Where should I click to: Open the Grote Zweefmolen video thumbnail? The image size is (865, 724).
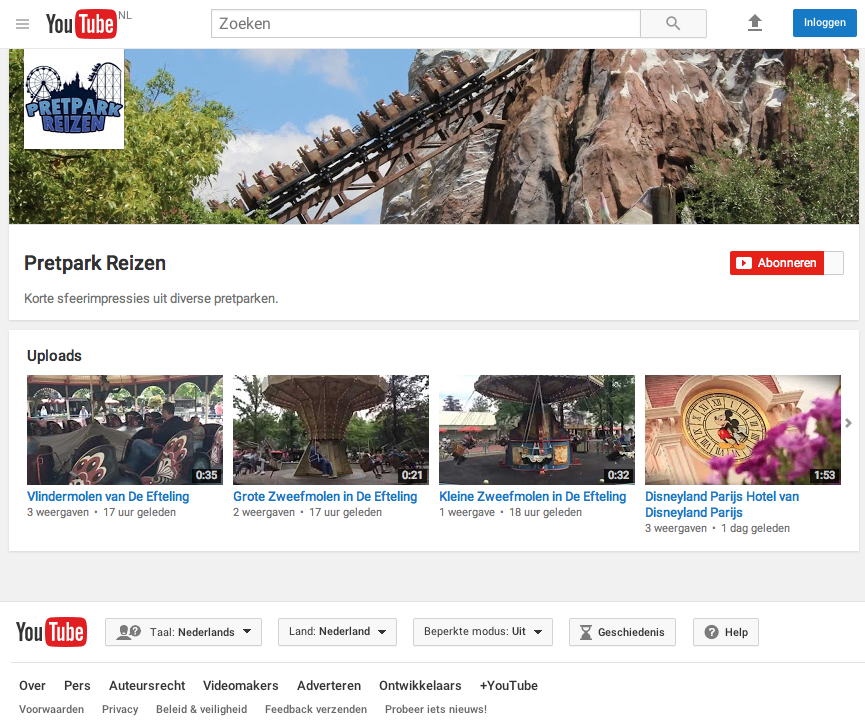tap(330, 429)
